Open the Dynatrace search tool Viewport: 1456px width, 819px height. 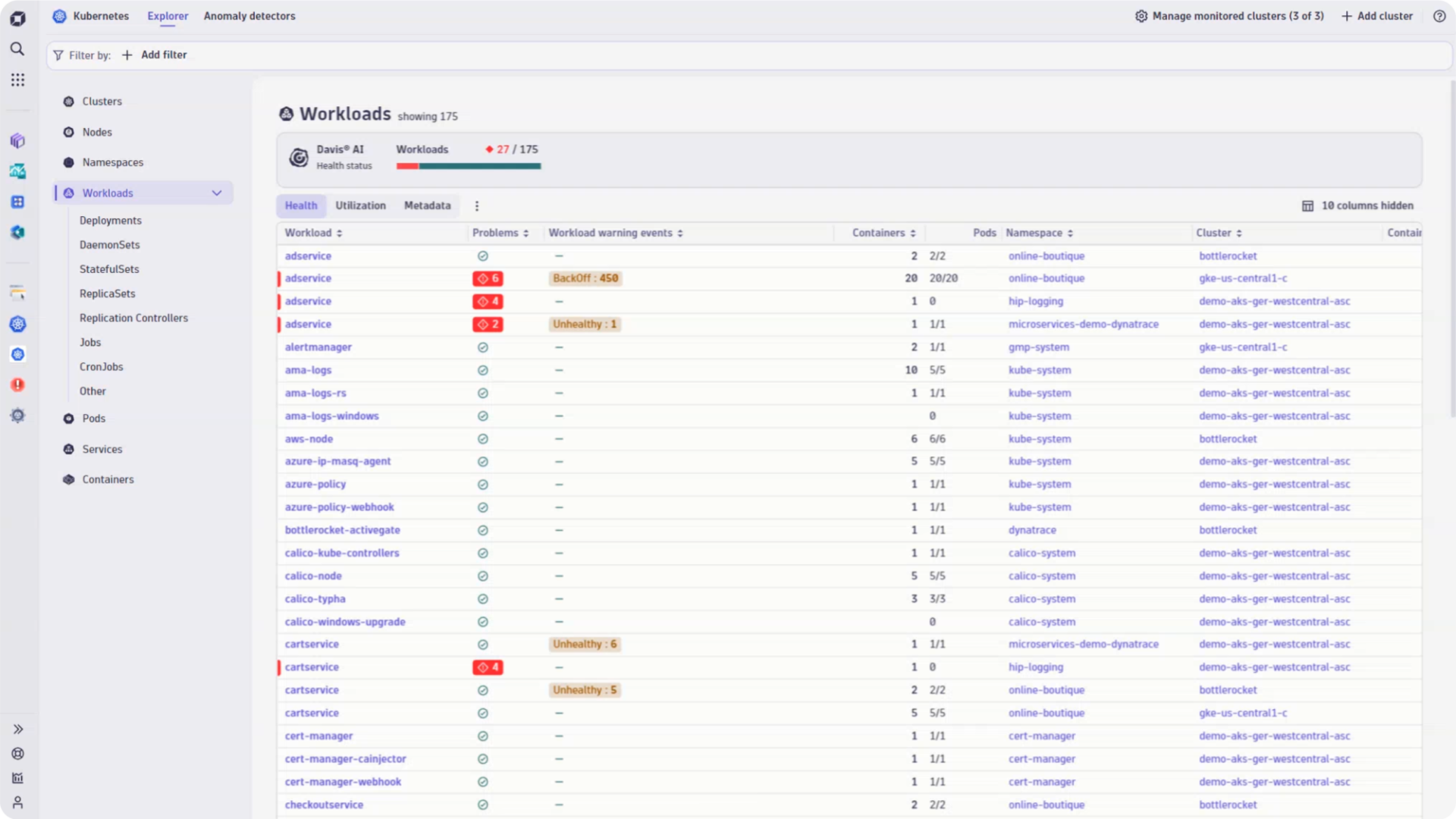coord(17,49)
